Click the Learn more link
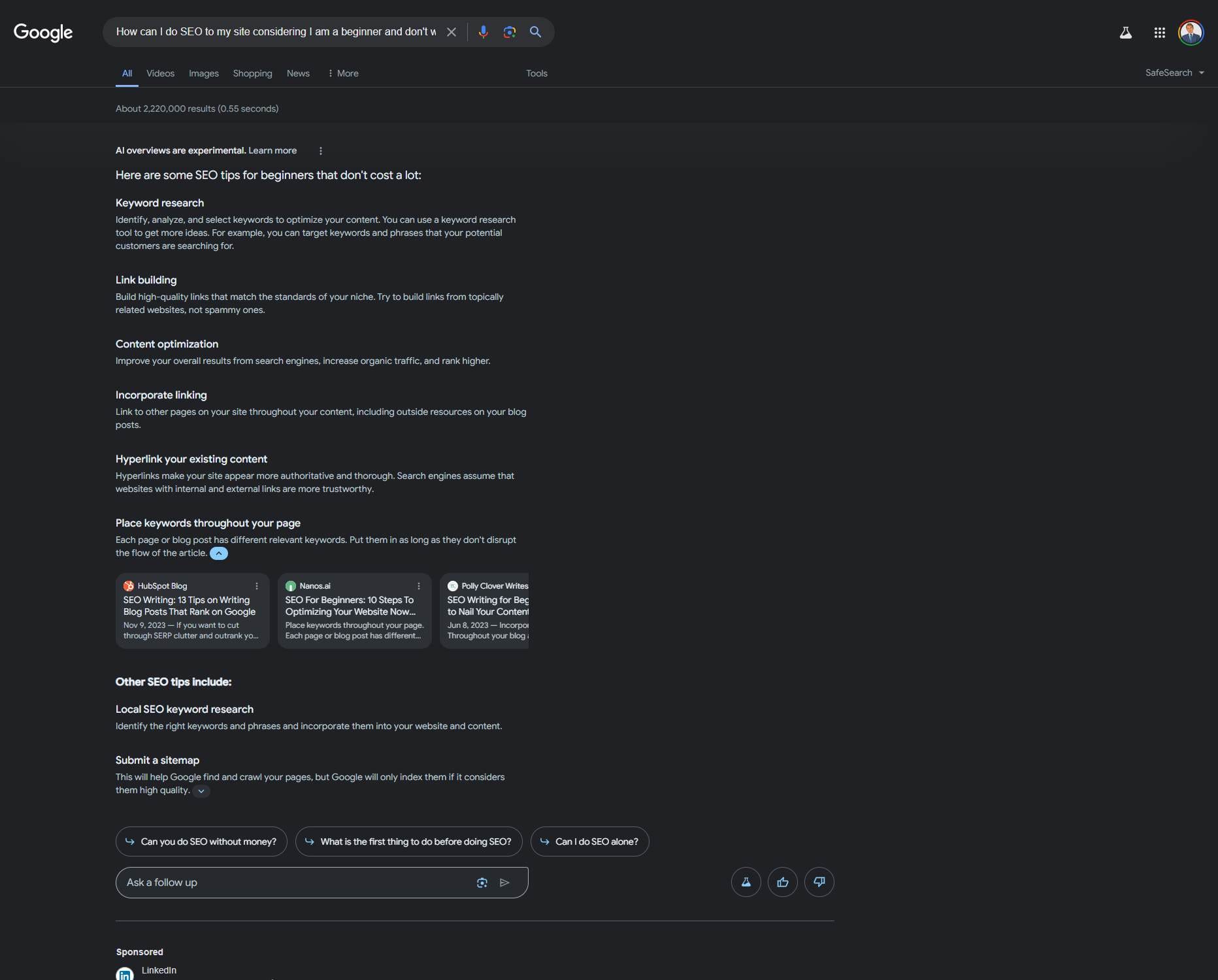Screen dimensions: 1218x980 pyautogui.click(x=272, y=151)
